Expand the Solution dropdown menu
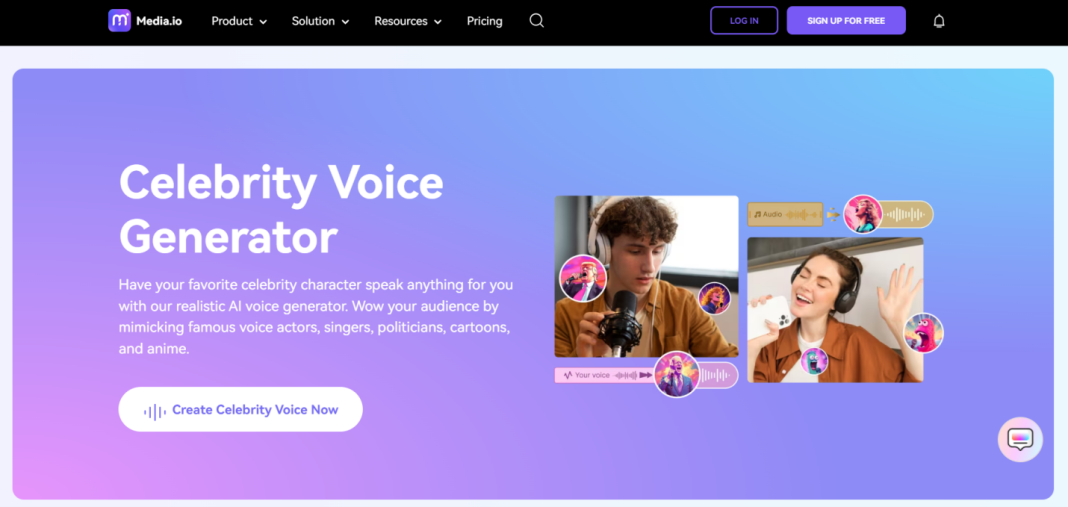 320,21
